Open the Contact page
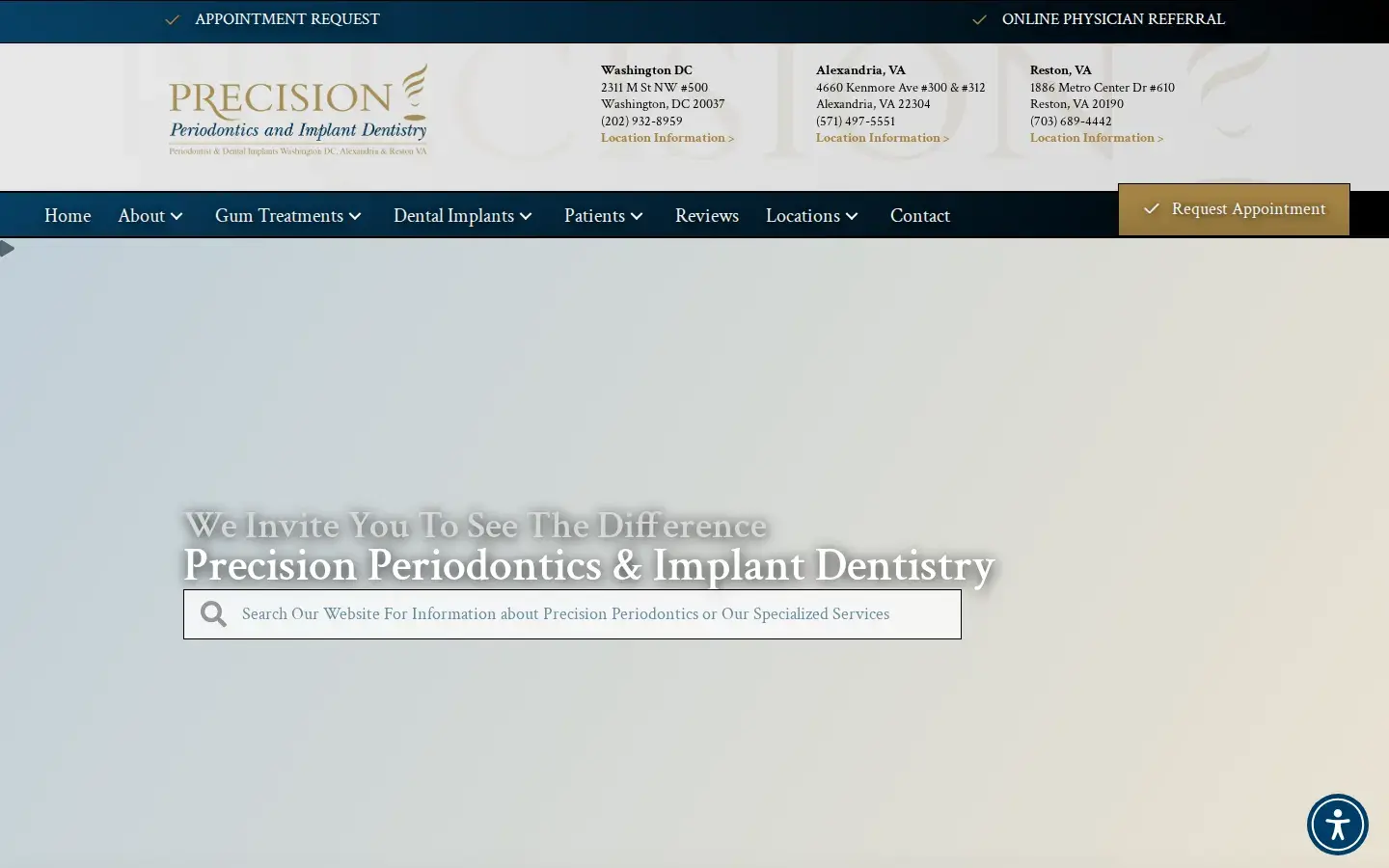The height and width of the screenshot is (868, 1389). tap(920, 215)
